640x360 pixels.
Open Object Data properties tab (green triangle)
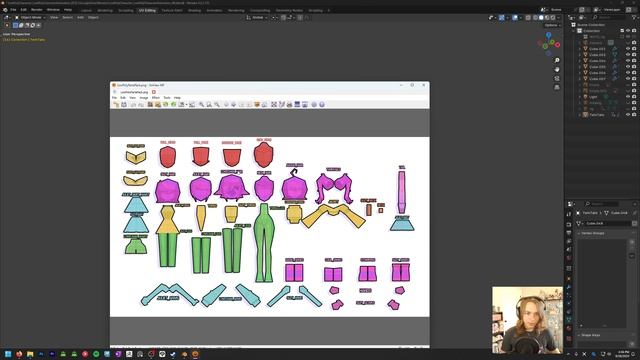coord(569,320)
